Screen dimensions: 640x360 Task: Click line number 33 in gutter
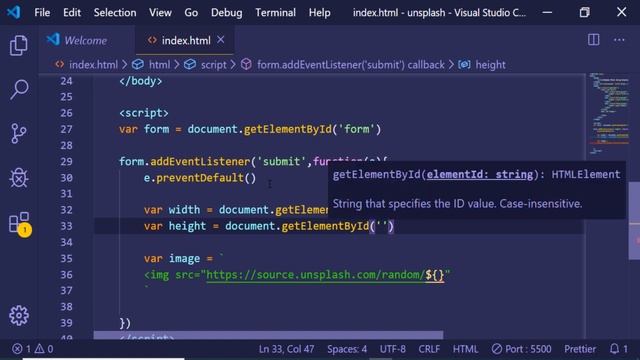[66, 226]
